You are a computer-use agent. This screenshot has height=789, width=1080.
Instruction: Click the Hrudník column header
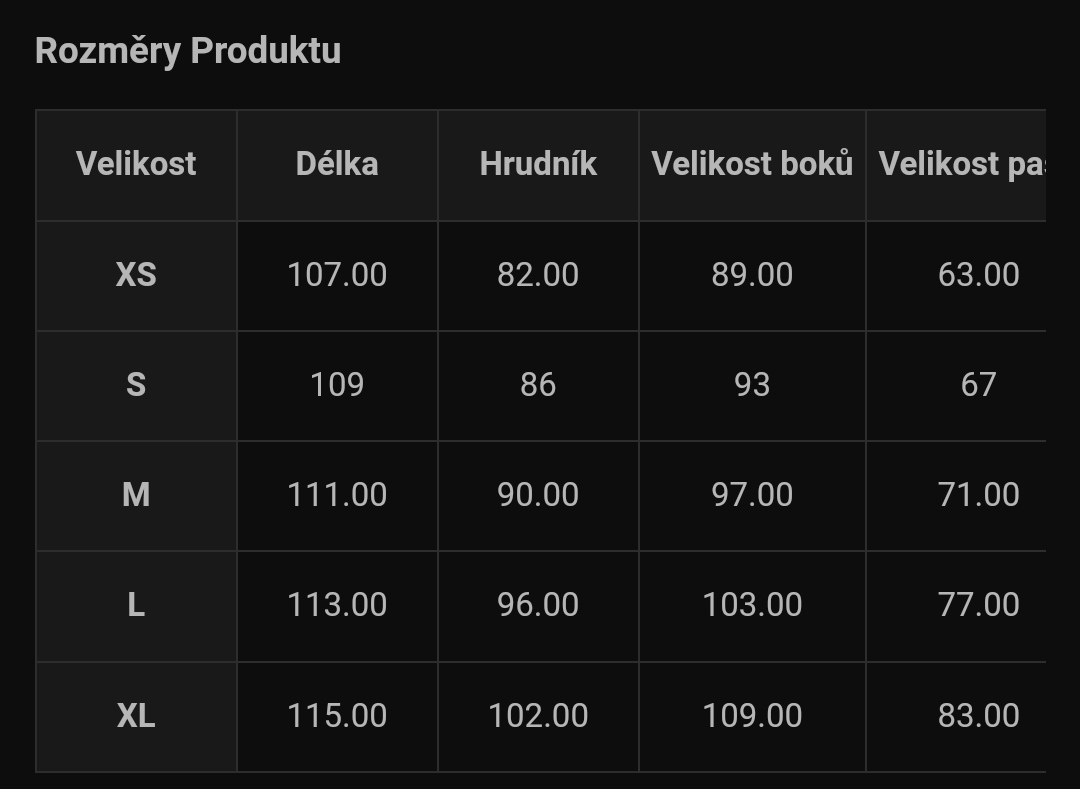click(x=538, y=165)
